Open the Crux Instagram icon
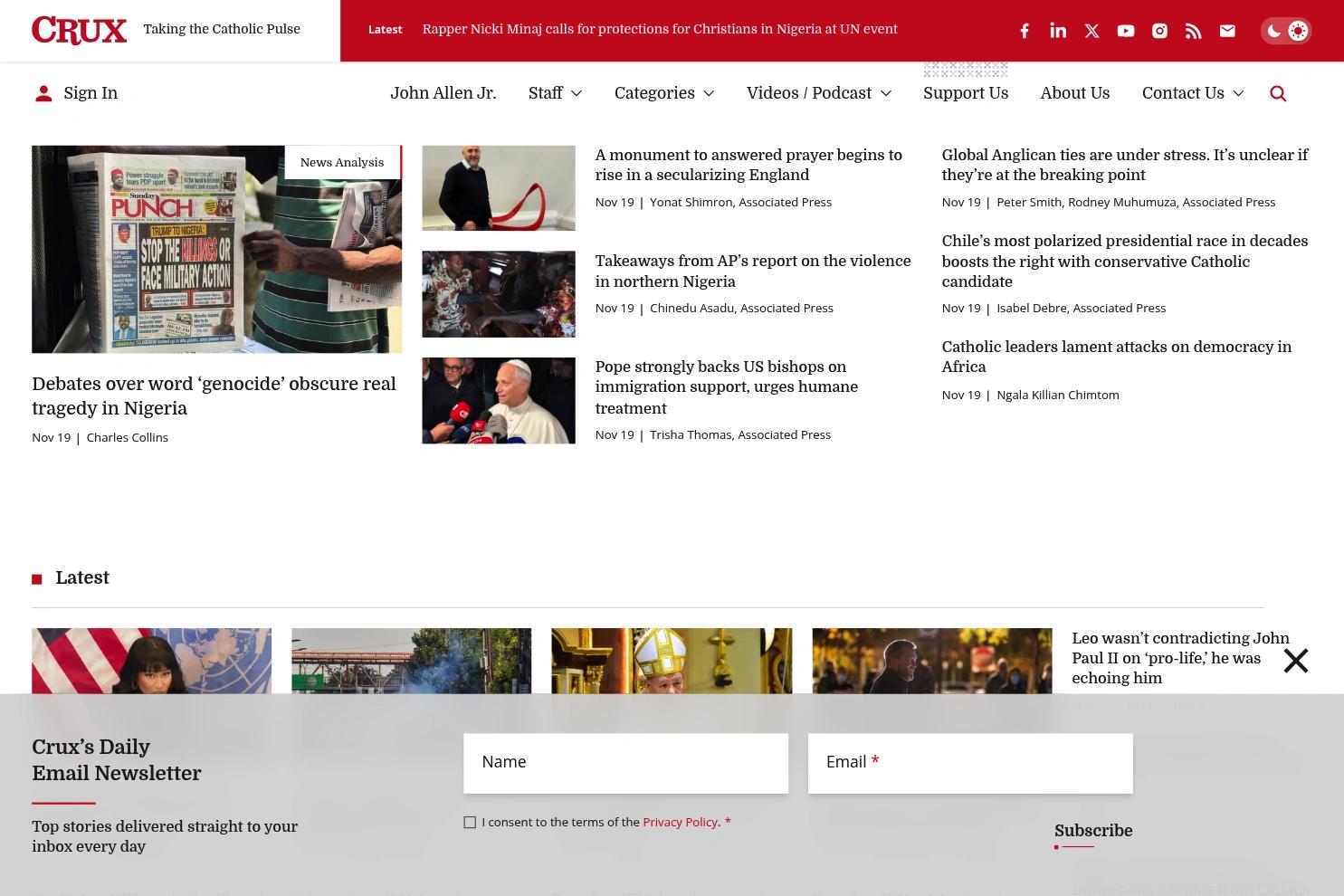Viewport: 1344px width, 896px height. pos(1159,31)
